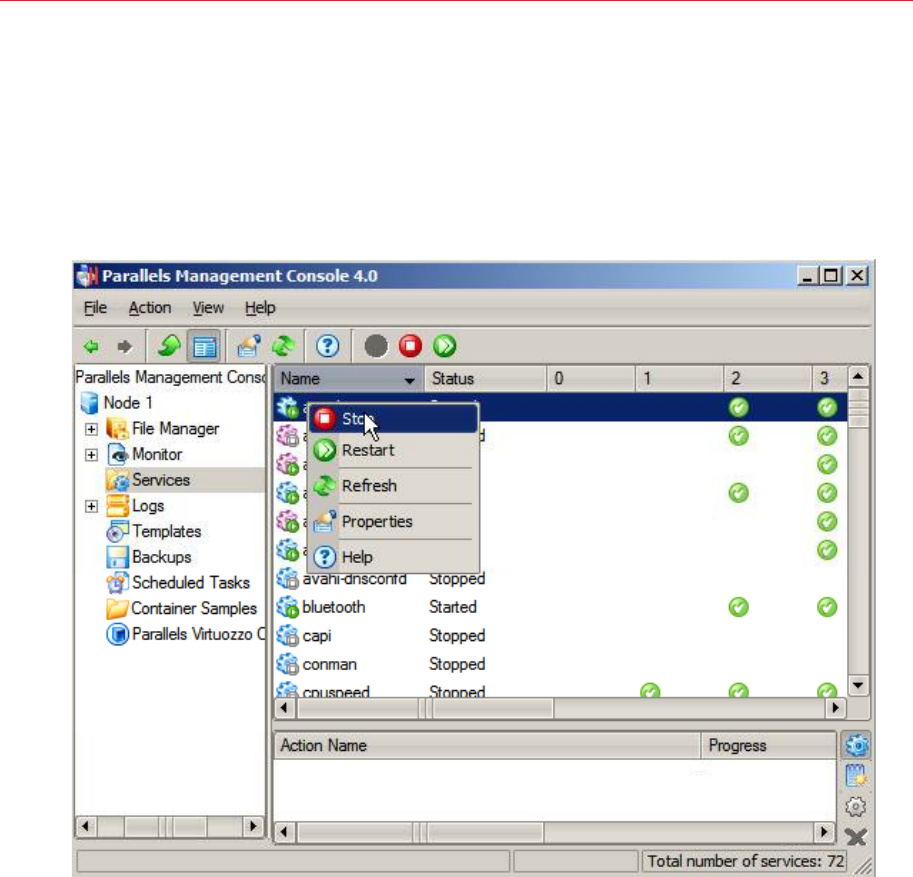913x877 pixels.
Task: Click bluetooth's runlevel 3 checkmark
Action: pos(827,607)
